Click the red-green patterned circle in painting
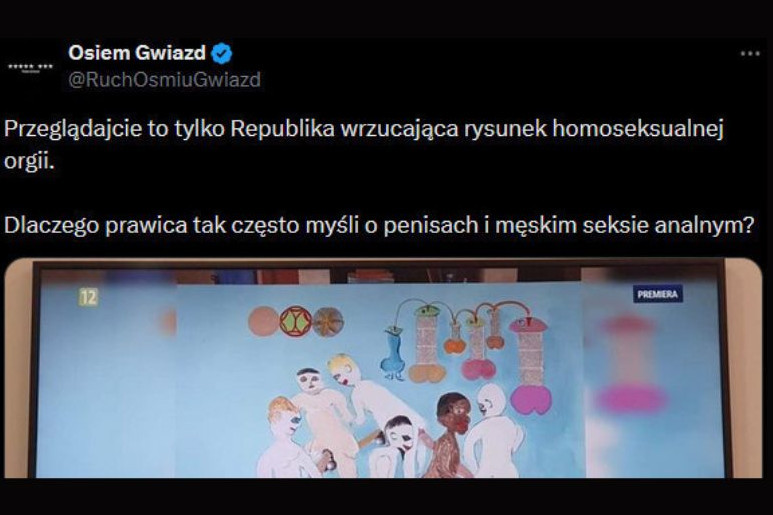This screenshot has width=773, height=515. (x=296, y=321)
